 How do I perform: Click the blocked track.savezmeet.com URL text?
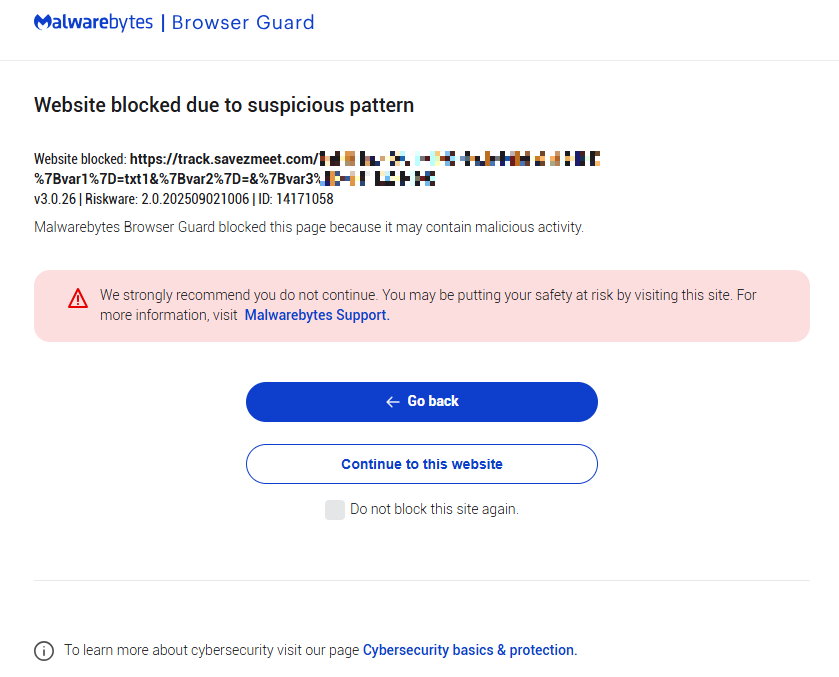pos(224,159)
